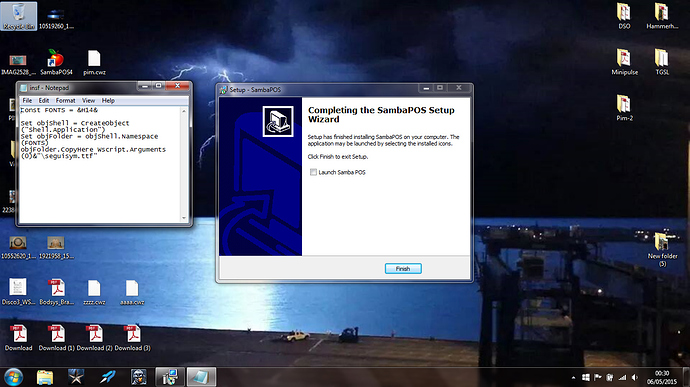
Task: Select the Bodsys_Bra PDF file icon
Action: pos(57,292)
